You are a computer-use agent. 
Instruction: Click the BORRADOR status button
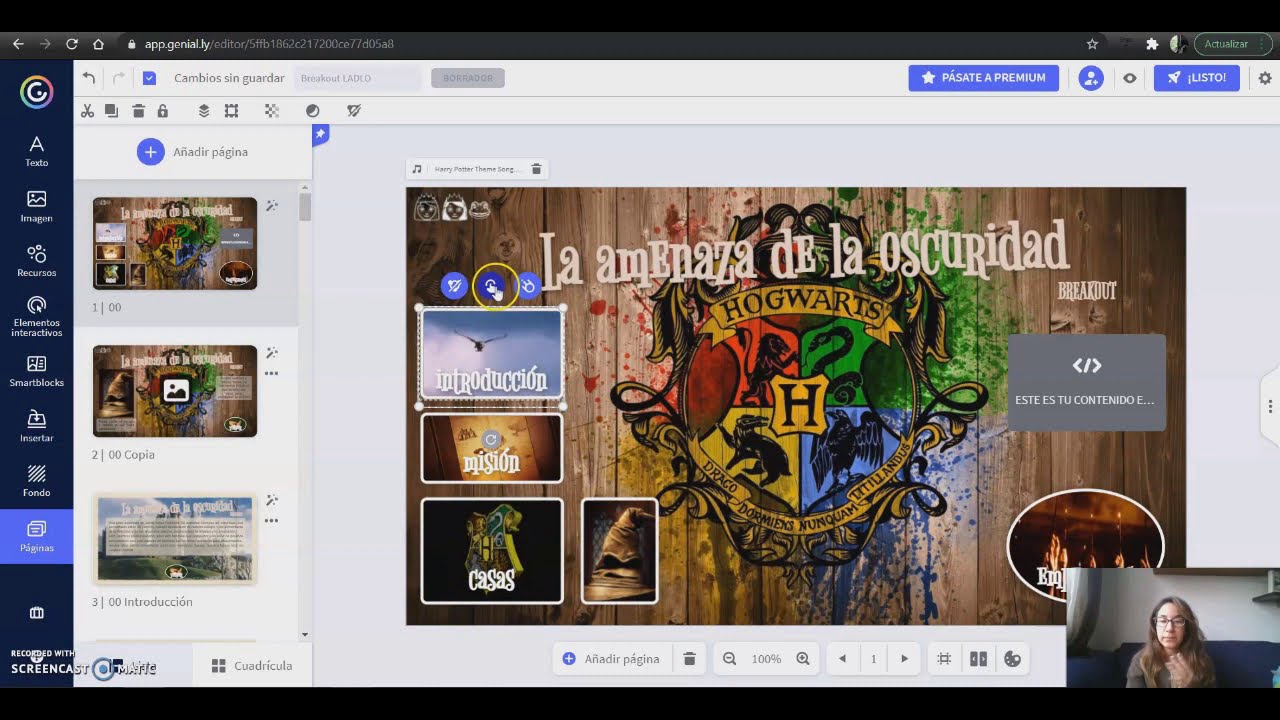click(x=468, y=78)
